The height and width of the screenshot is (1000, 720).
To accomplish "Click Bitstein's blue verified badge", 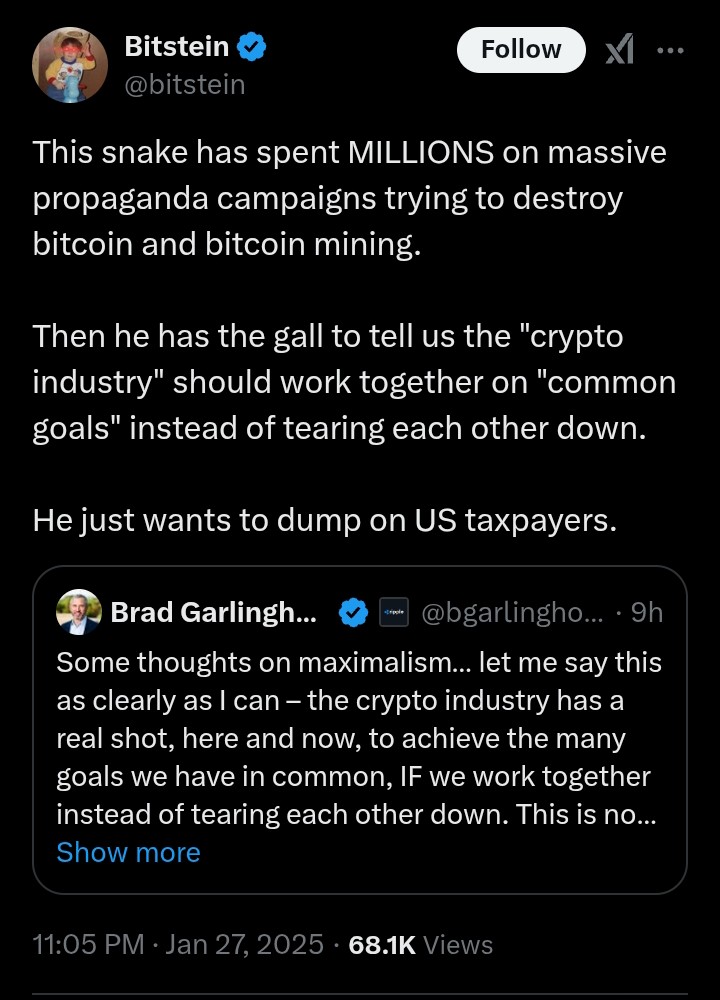I will coord(251,47).
